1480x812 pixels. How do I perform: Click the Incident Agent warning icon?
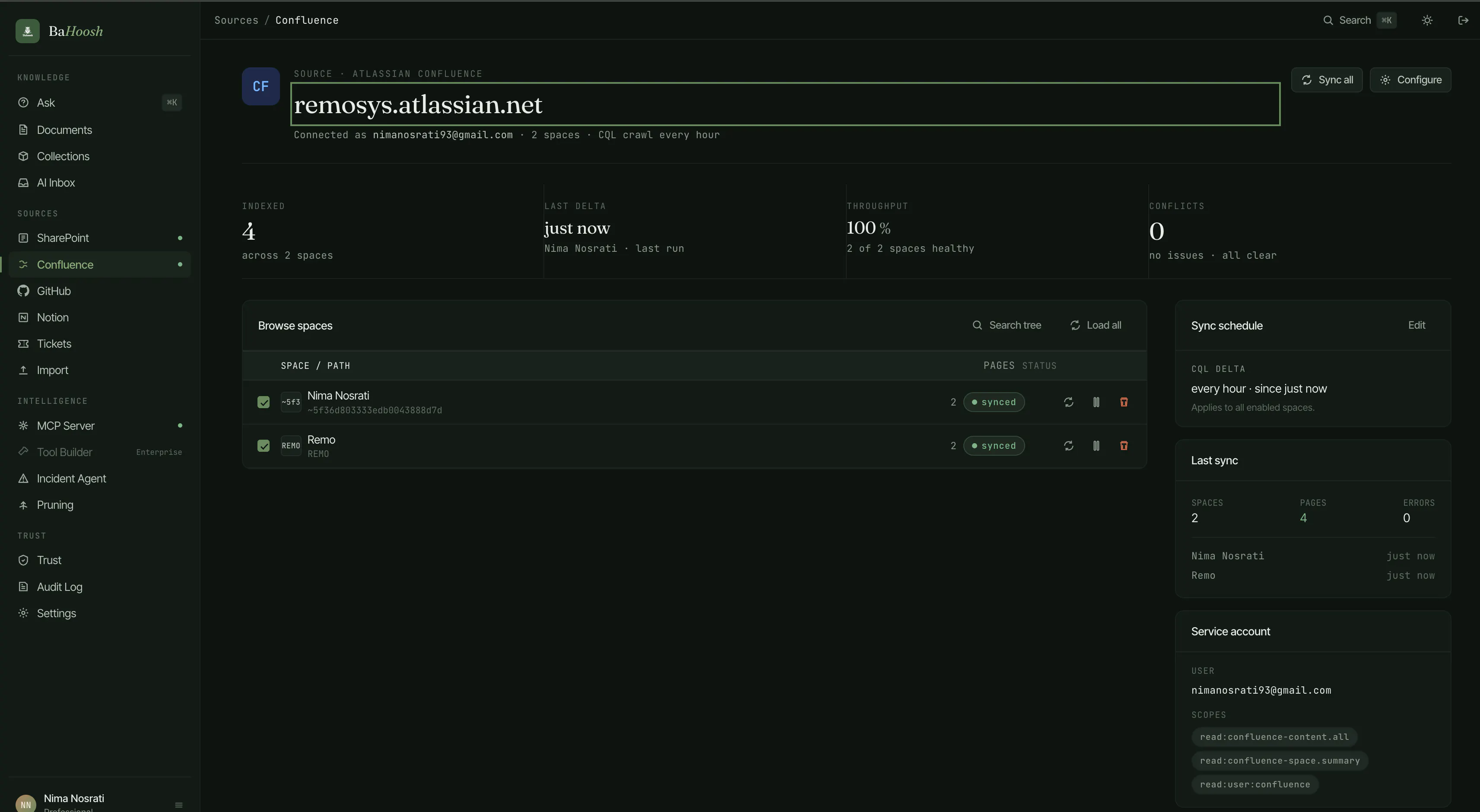tap(23, 479)
